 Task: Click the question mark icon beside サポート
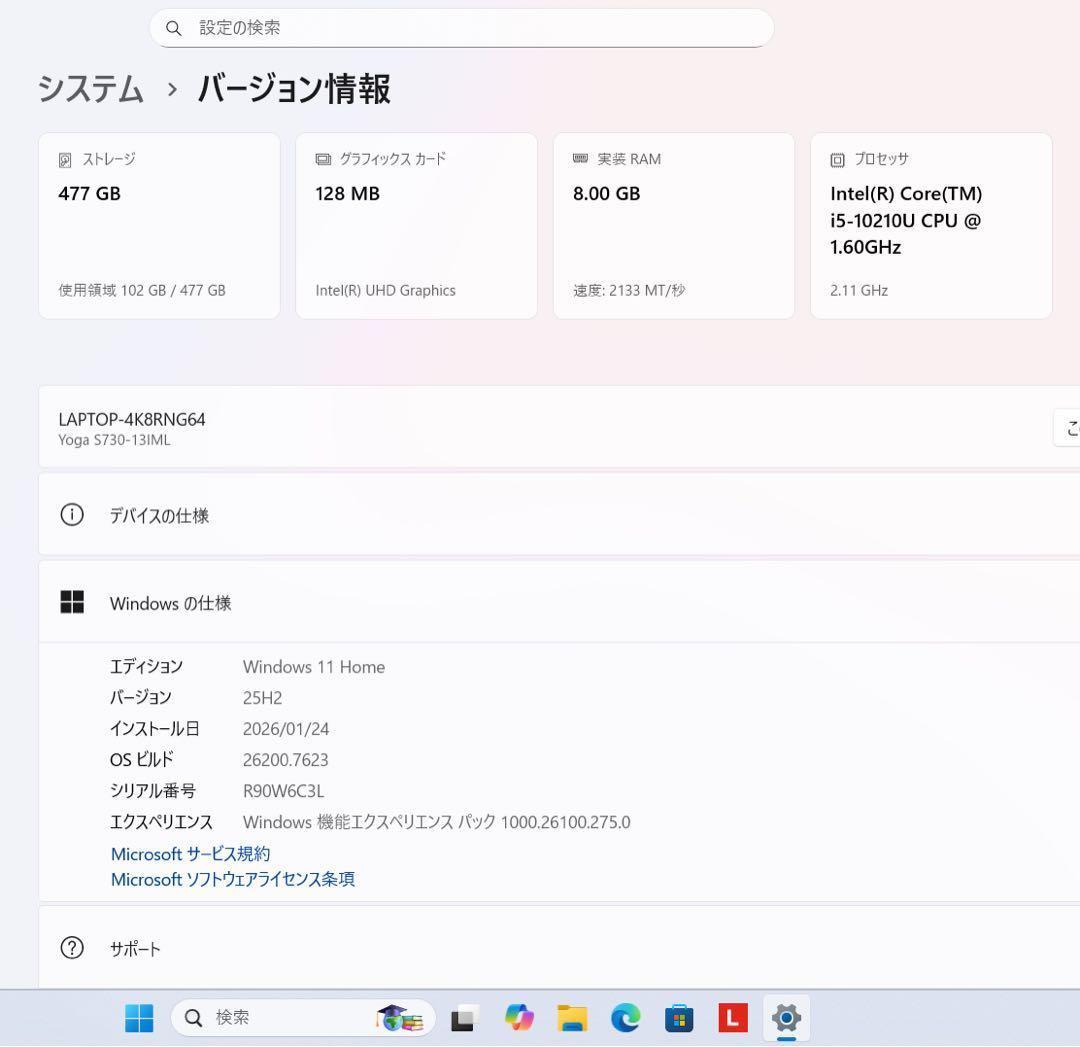(71, 948)
